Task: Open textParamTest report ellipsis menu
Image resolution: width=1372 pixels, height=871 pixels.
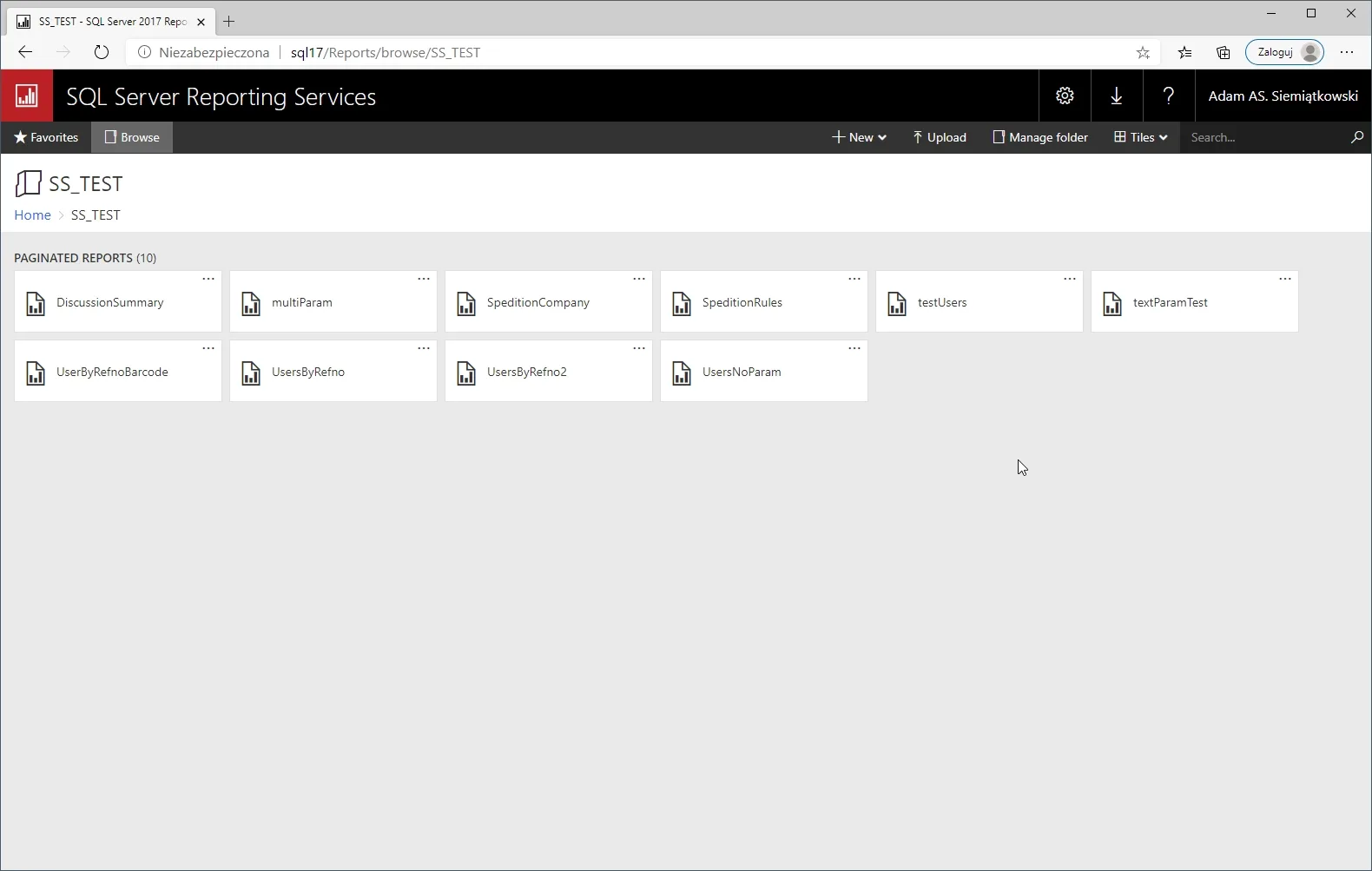Action: (x=1285, y=279)
